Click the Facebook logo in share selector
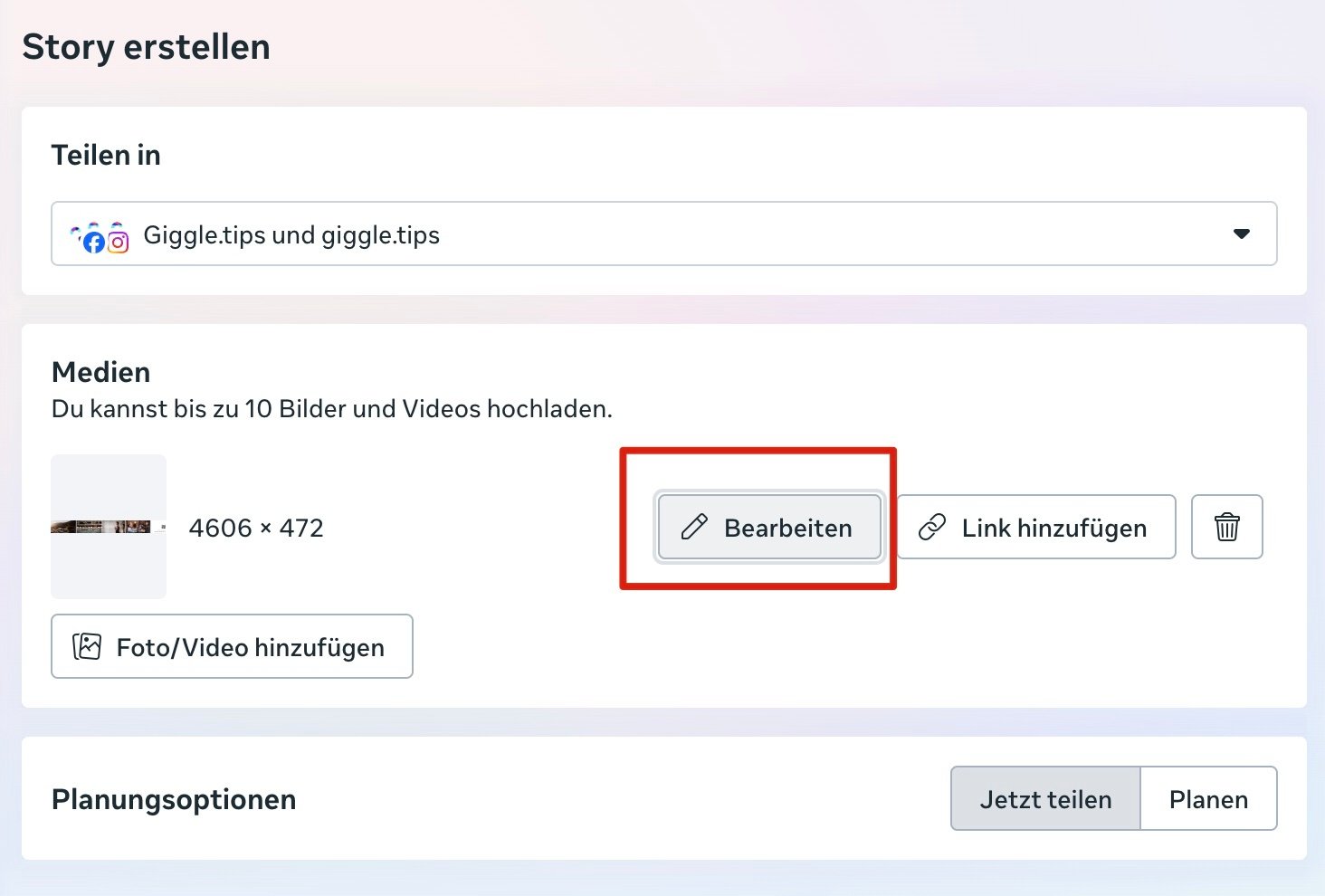This screenshot has height=896, width=1325. [x=93, y=242]
